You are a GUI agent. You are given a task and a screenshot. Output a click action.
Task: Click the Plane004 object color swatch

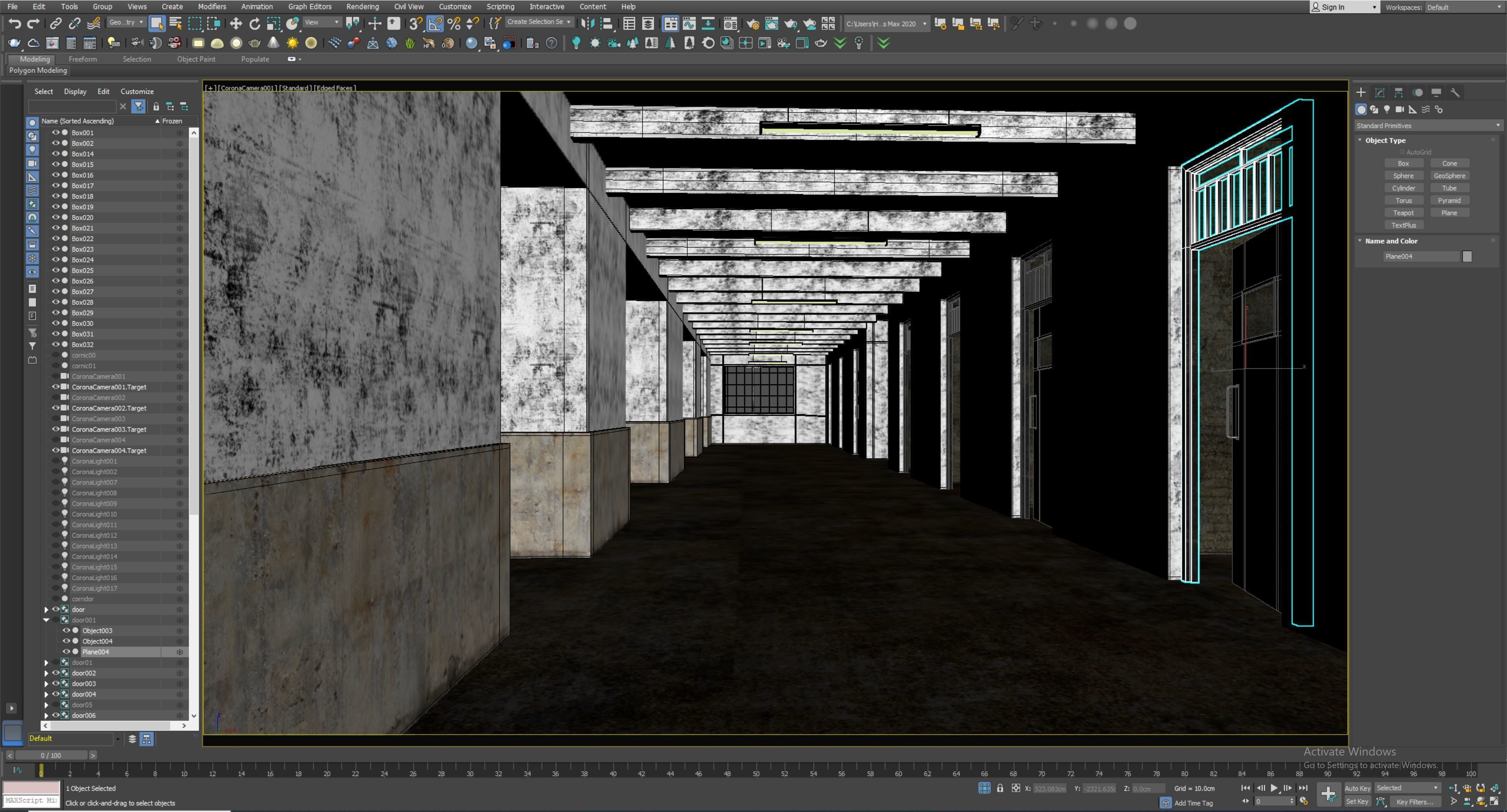tap(1467, 257)
